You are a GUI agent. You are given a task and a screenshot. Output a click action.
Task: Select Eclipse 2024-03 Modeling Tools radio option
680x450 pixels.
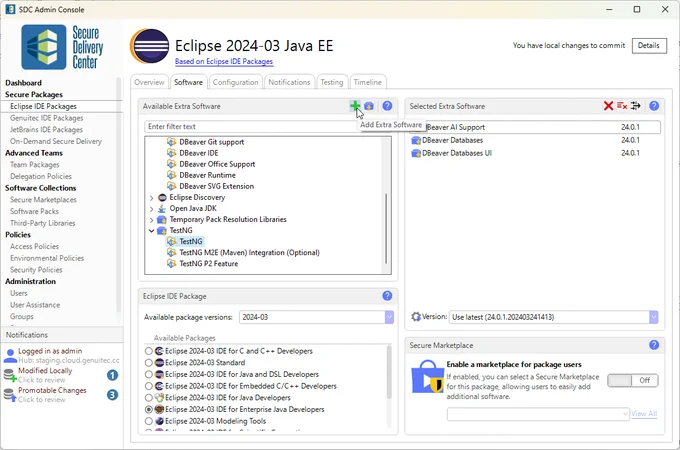(149, 421)
